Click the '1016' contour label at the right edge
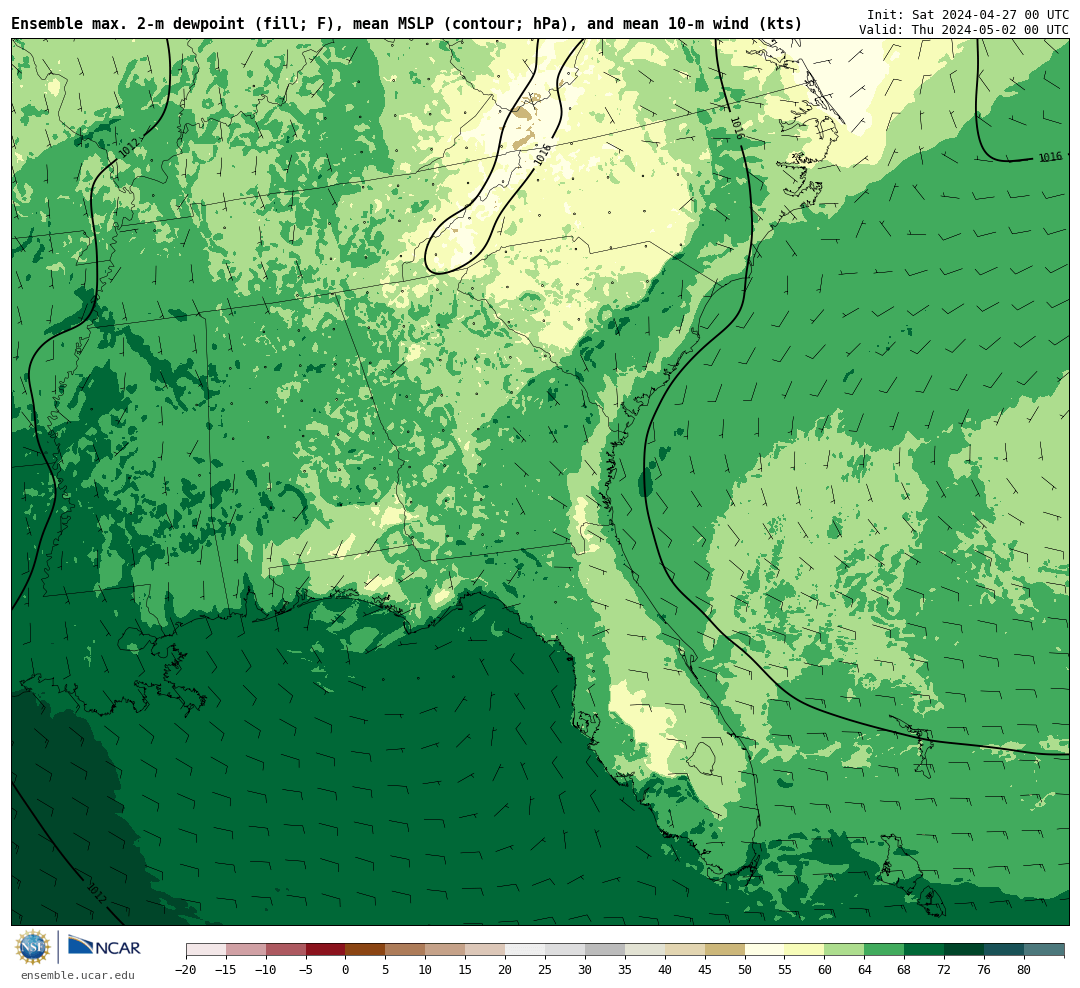 (x=1050, y=157)
